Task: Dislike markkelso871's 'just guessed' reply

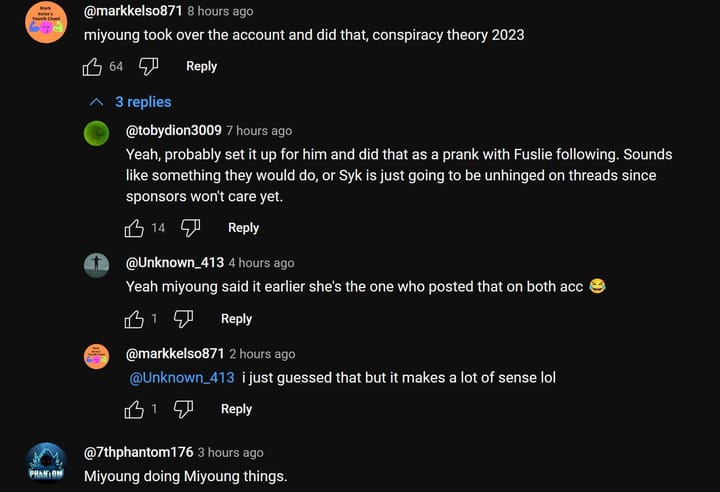Action: [183, 409]
